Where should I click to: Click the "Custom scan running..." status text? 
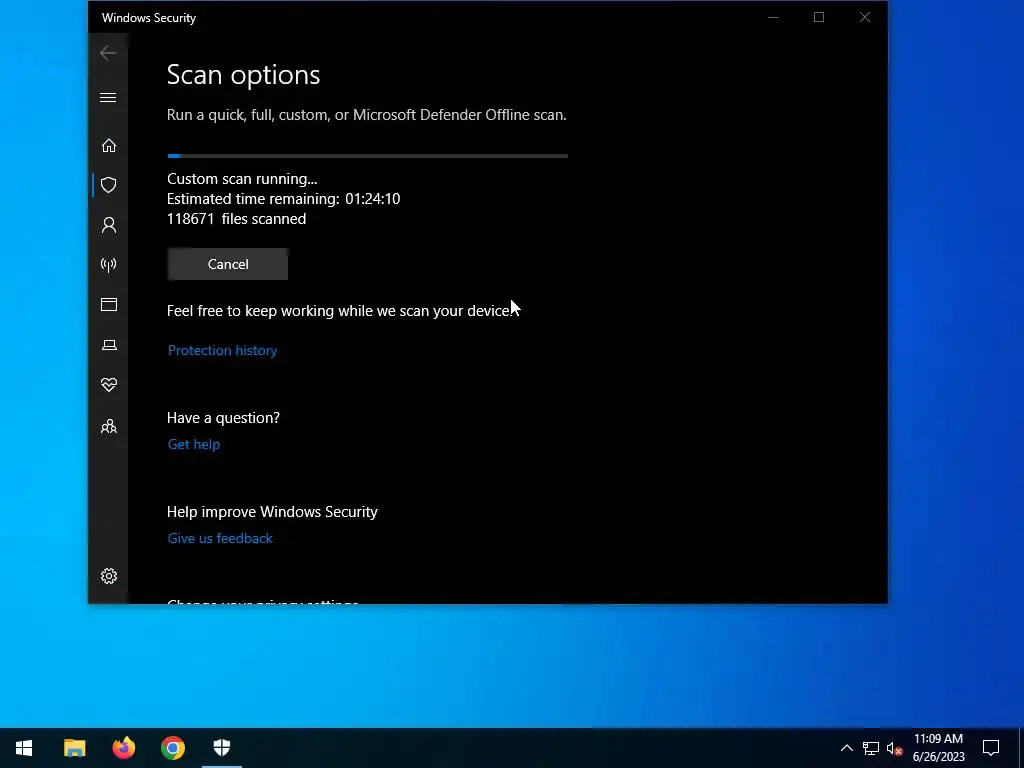tap(242, 178)
